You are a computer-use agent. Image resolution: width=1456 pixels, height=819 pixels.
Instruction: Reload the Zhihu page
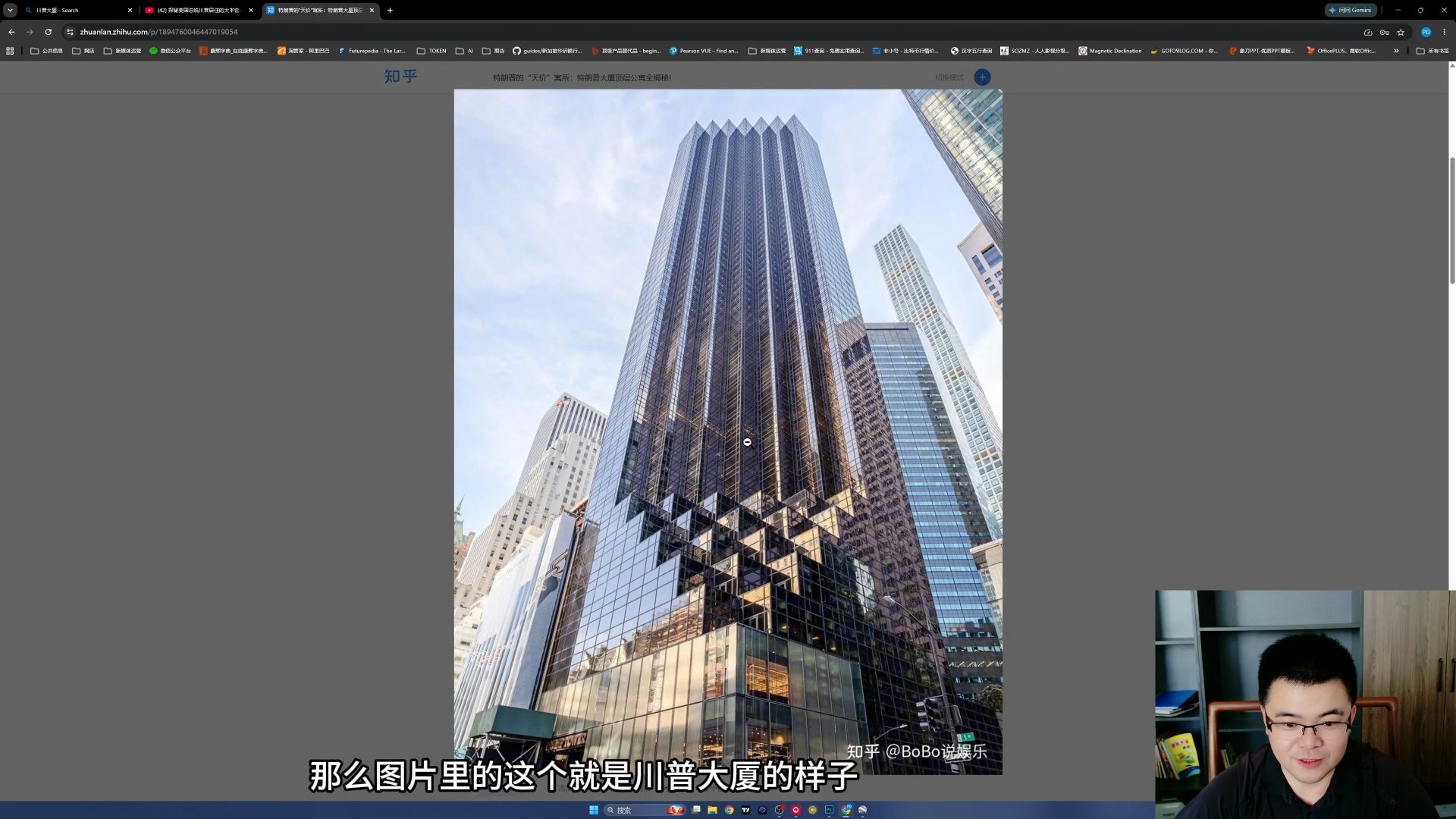click(x=48, y=32)
